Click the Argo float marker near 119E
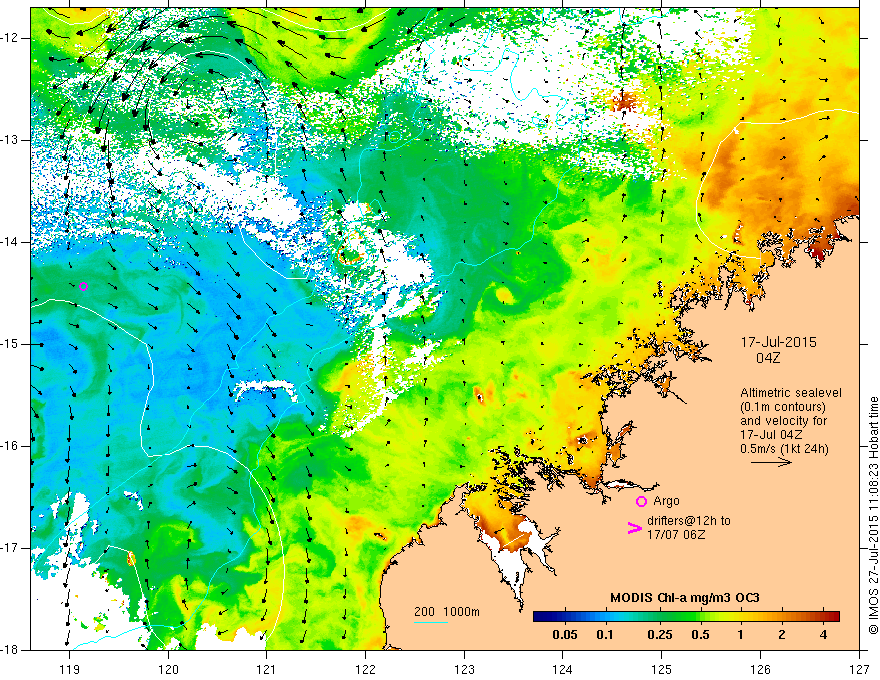This screenshot has height=680, width=880. tap(83, 286)
